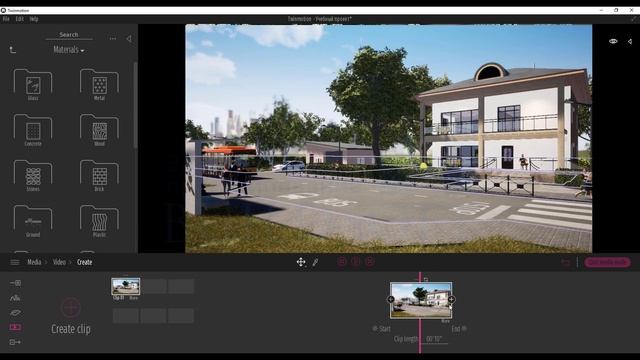Open the Concrete materials folder
The image size is (640, 360).
point(33,130)
